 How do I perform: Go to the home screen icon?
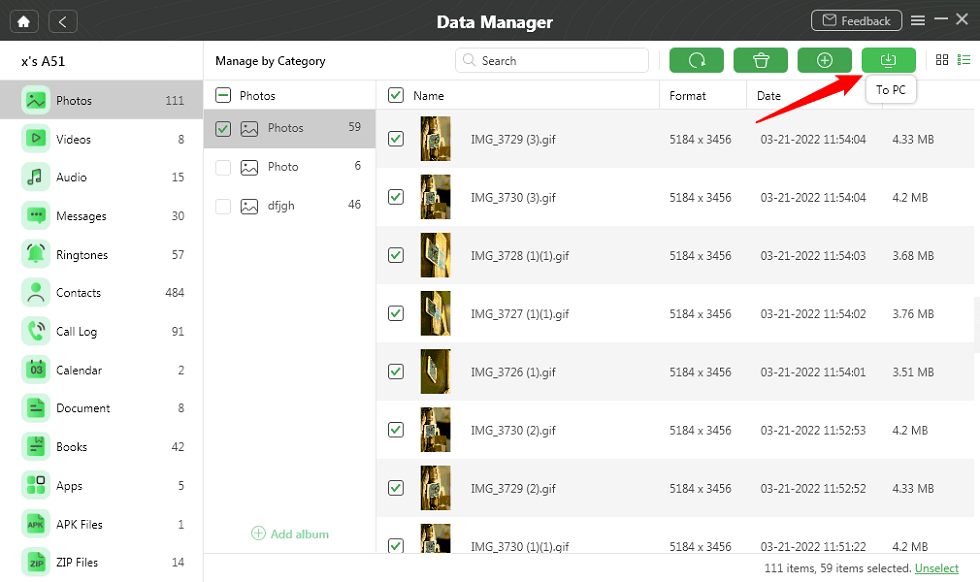[23, 21]
